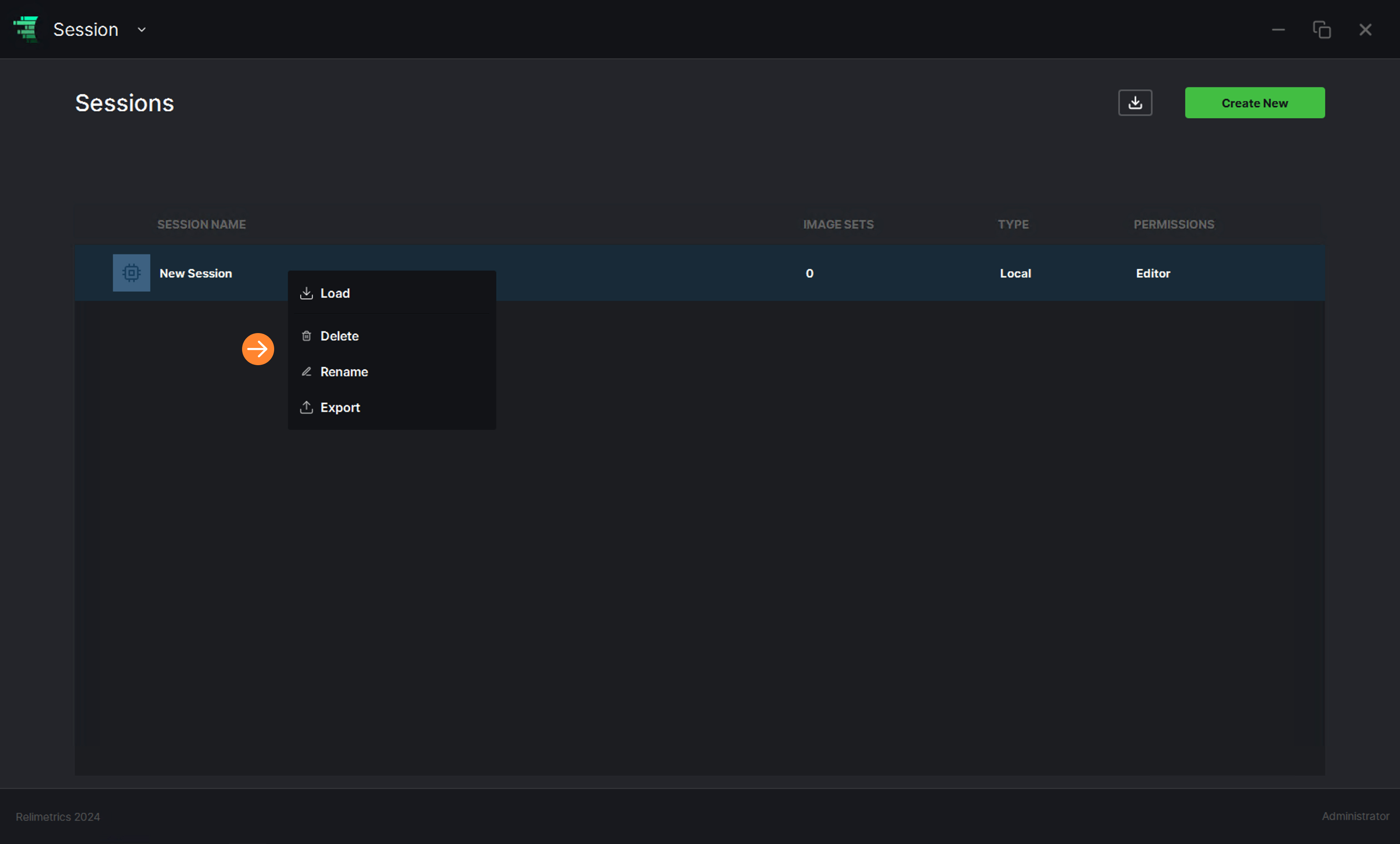The height and width of the screenshot is (844, 1400).
Task: Close the application window
Action: click(1365, 30)
